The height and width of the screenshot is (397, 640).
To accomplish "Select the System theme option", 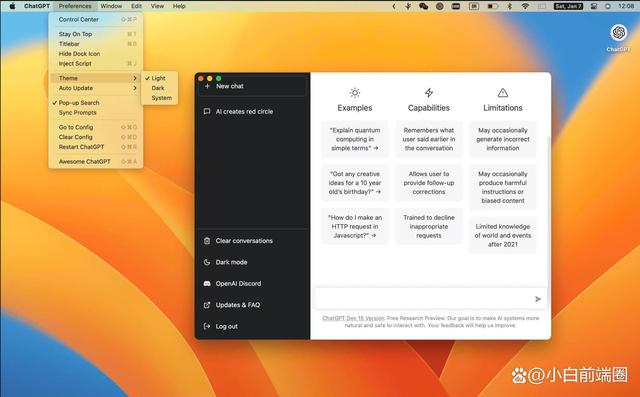I will point(160,98).
